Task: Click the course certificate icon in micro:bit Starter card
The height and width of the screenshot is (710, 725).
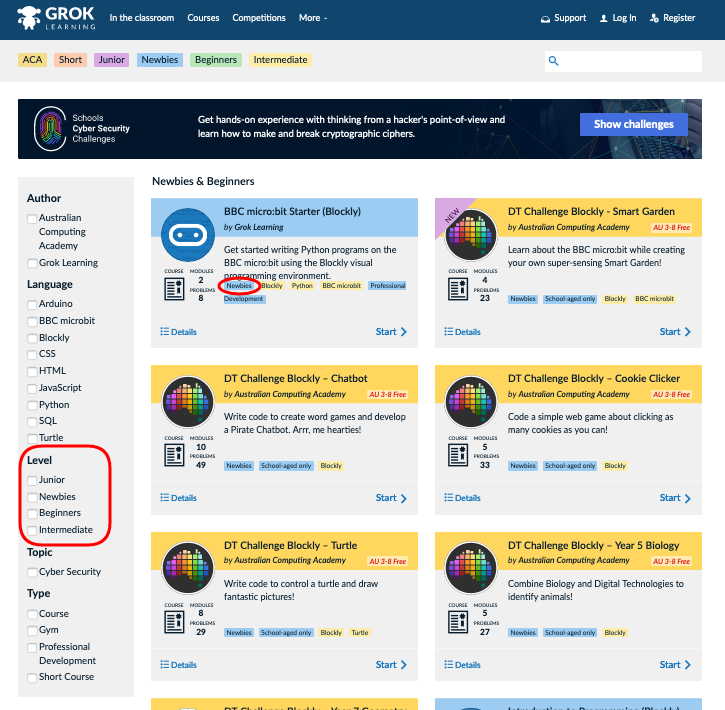Action: (x=174, y=289)
